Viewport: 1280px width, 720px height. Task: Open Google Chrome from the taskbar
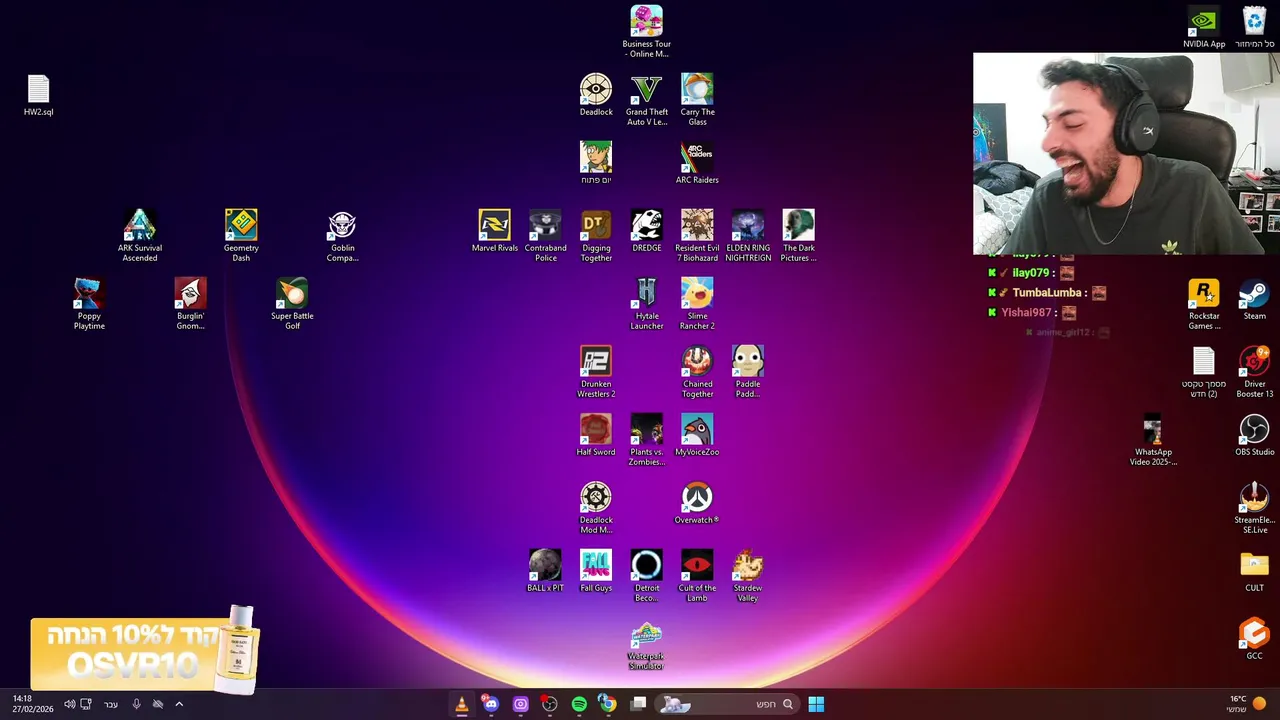[607, 704]
